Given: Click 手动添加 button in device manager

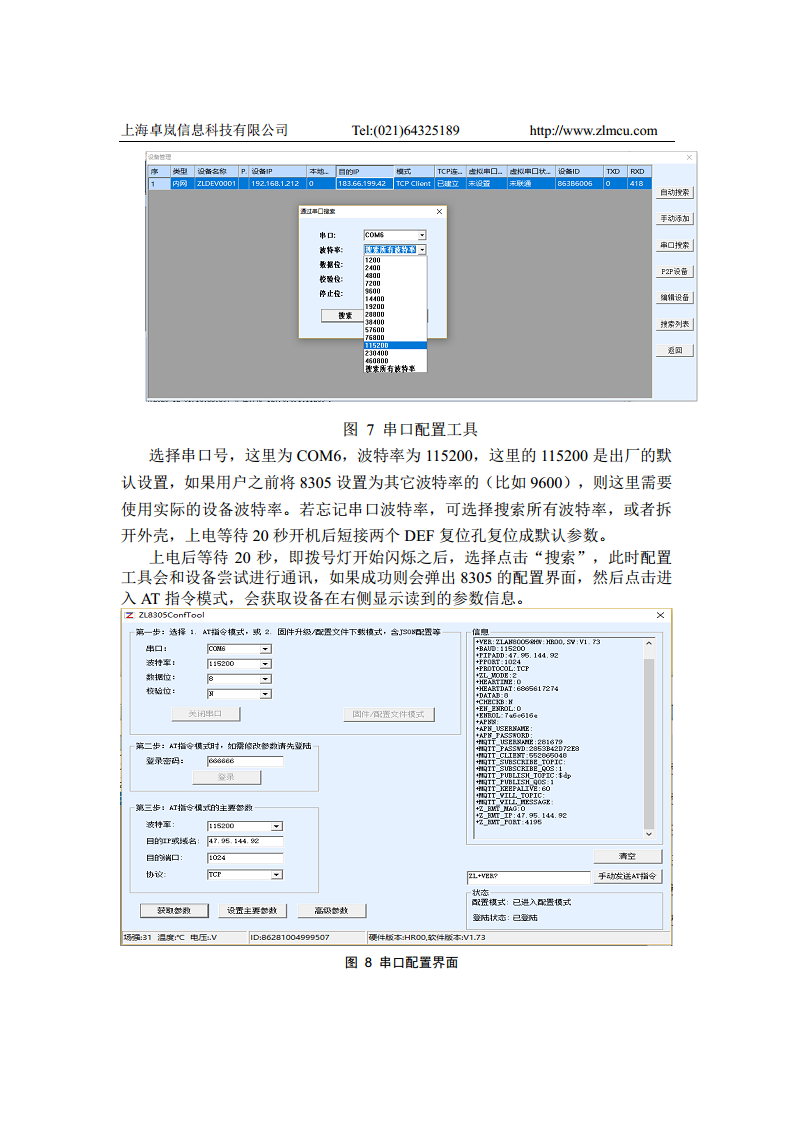Looking at the screenshot, I should [675, 219].
